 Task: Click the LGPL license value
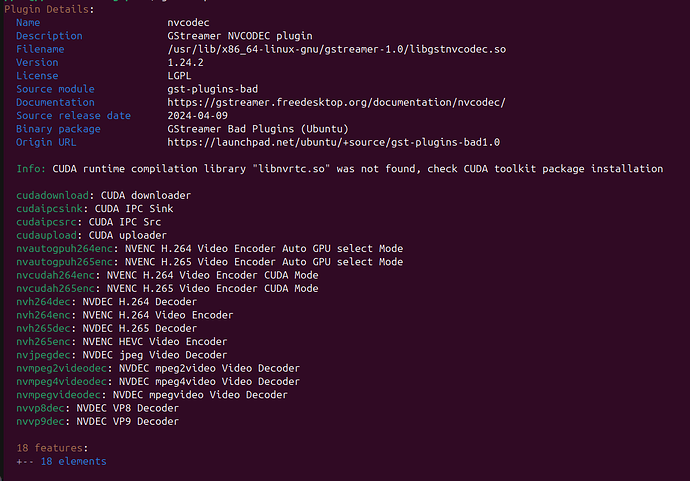coord(181,75)
